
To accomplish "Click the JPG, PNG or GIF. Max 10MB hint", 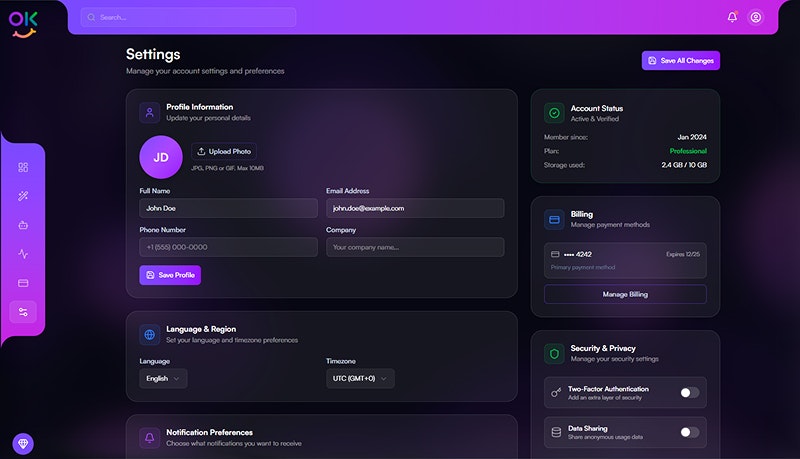I will [228, 168].
